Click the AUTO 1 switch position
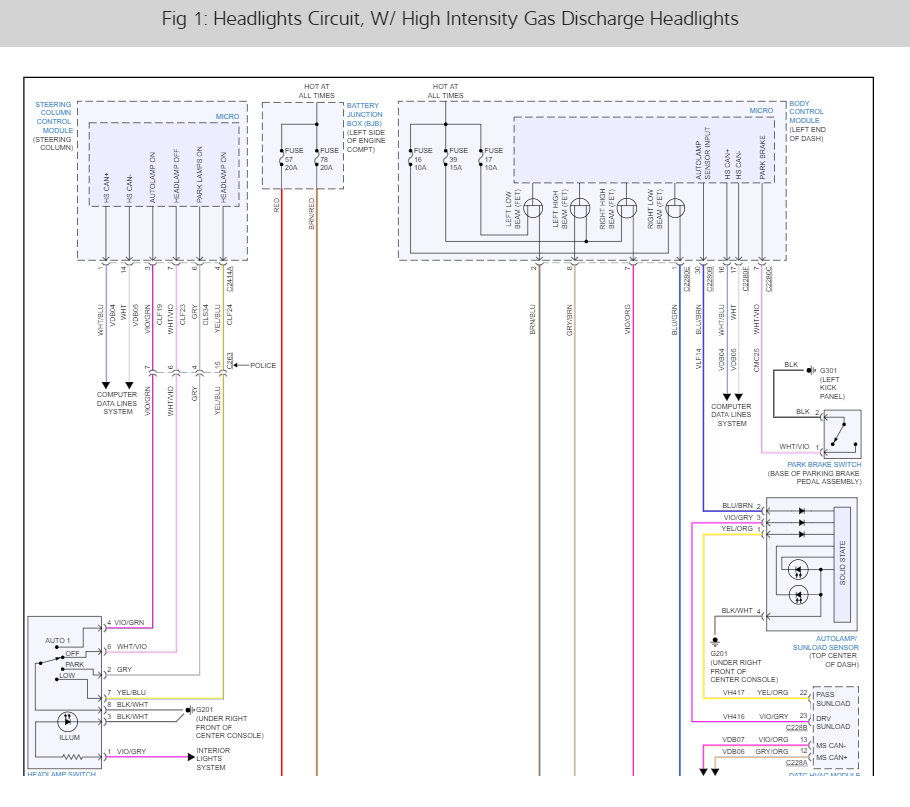This screenshot has width=910, height=807. point(57,640)
